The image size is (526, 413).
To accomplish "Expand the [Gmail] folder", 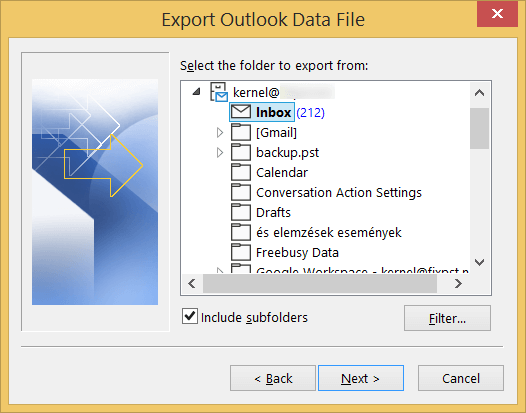I will [220, 133].
